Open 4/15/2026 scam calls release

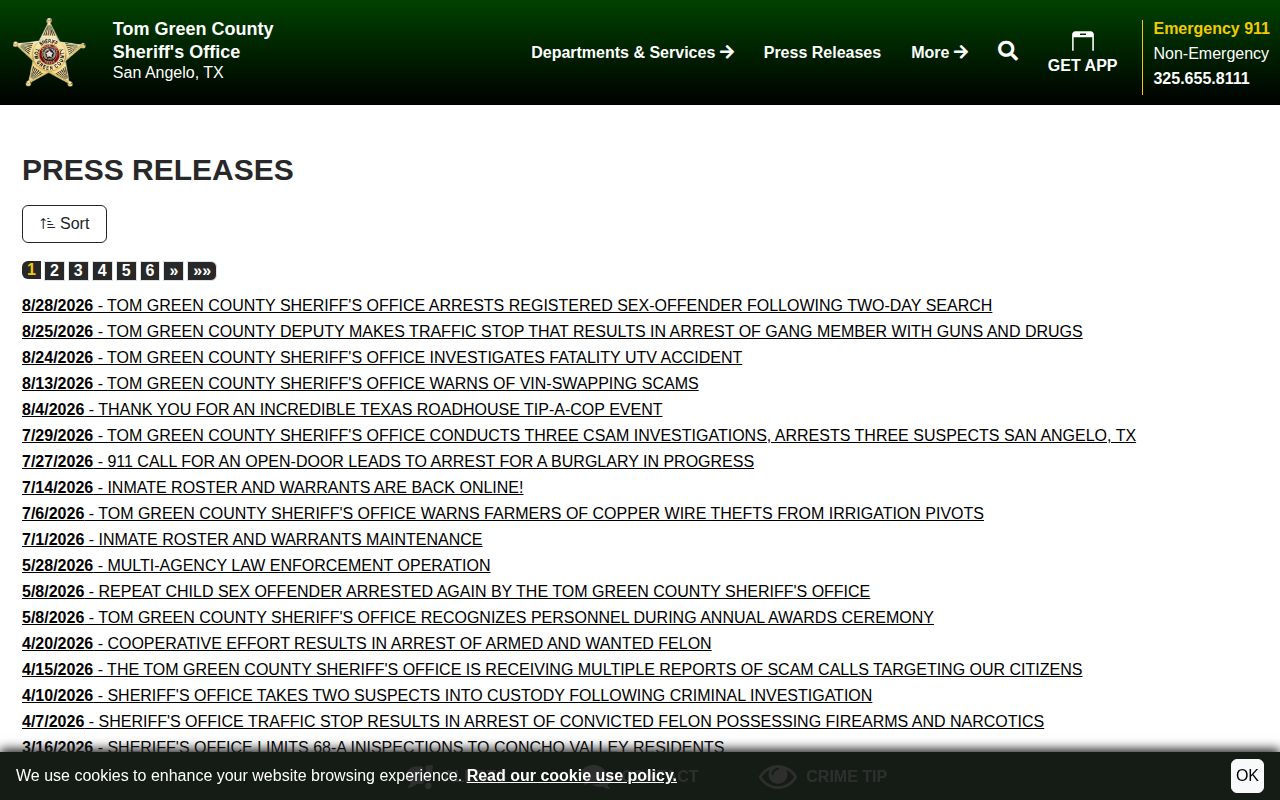coord(552,669)
